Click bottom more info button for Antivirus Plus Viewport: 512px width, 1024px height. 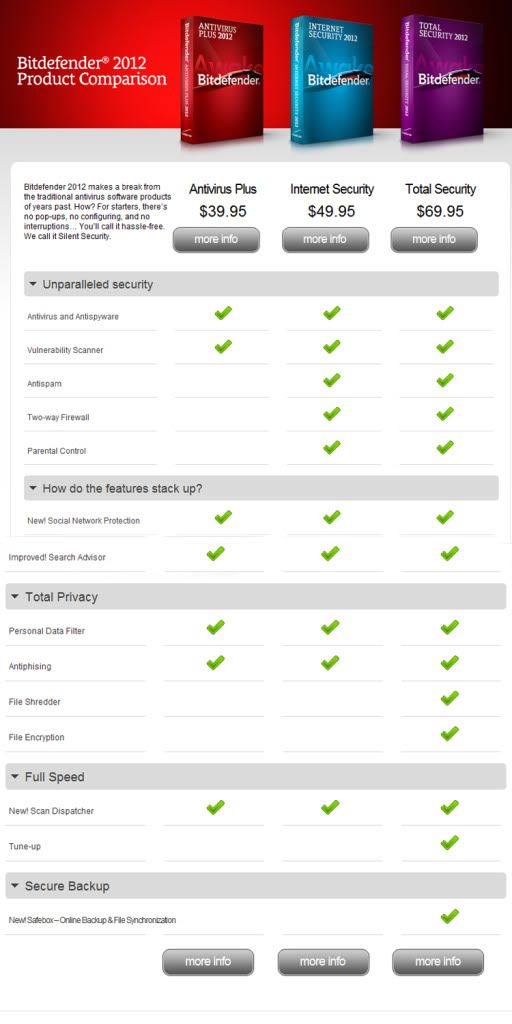[x=208, y=962]
